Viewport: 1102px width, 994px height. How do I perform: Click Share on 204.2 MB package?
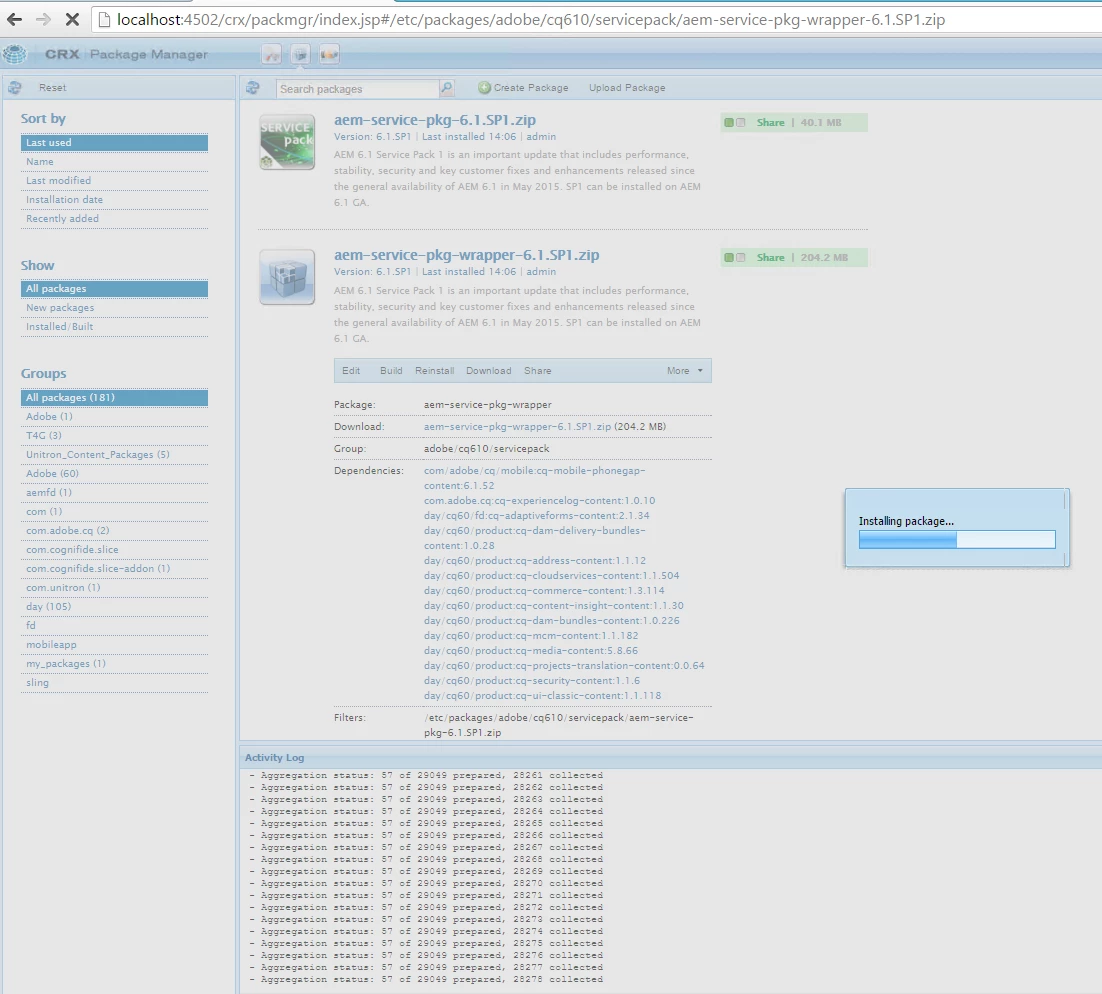[x=770, y=257]
